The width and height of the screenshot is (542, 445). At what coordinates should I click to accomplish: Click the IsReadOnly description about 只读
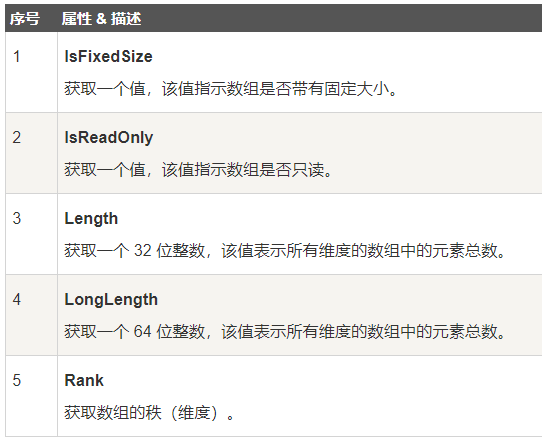[x=198, y=170]
